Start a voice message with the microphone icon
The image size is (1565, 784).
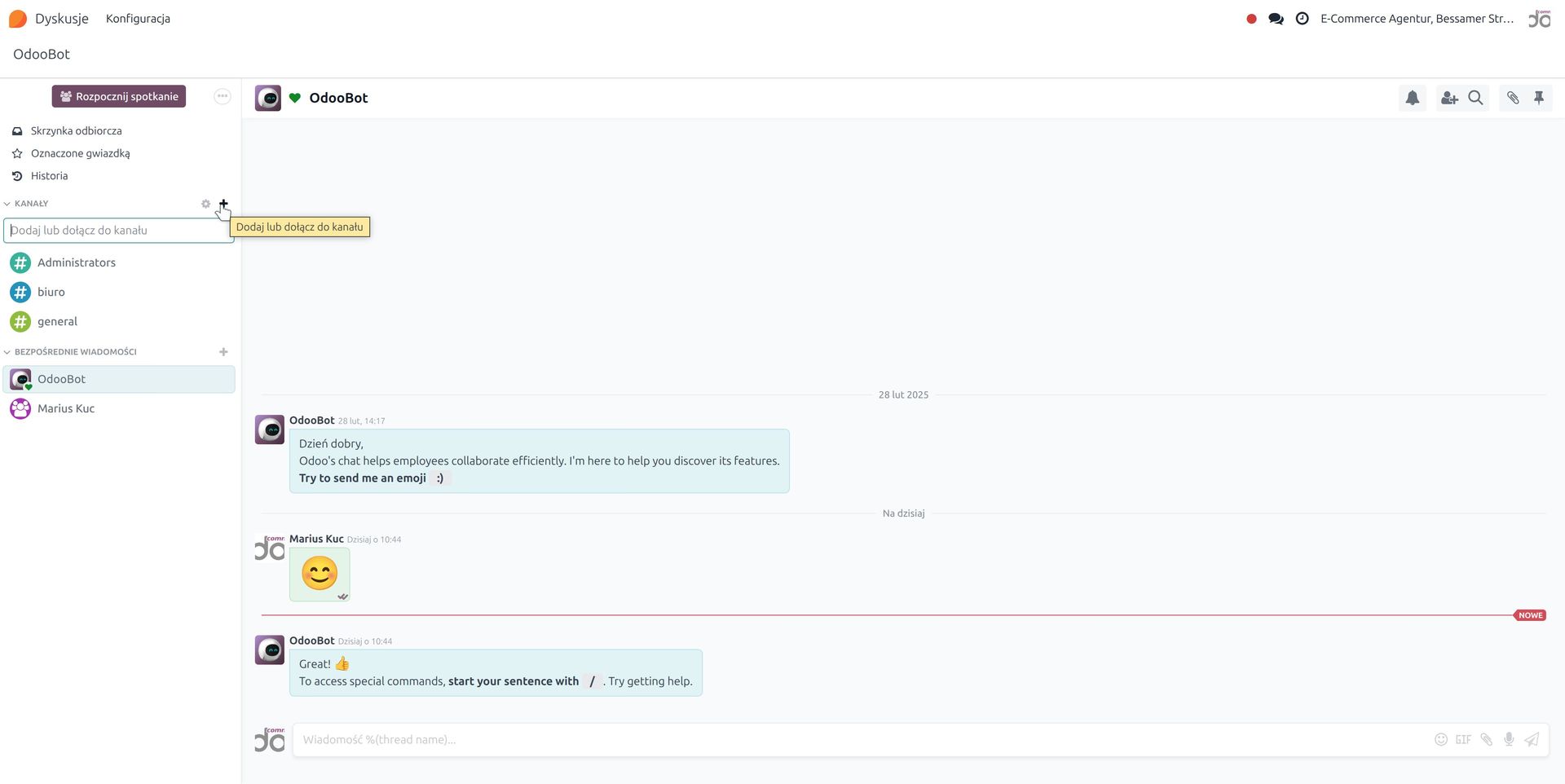pos(1510,740)
